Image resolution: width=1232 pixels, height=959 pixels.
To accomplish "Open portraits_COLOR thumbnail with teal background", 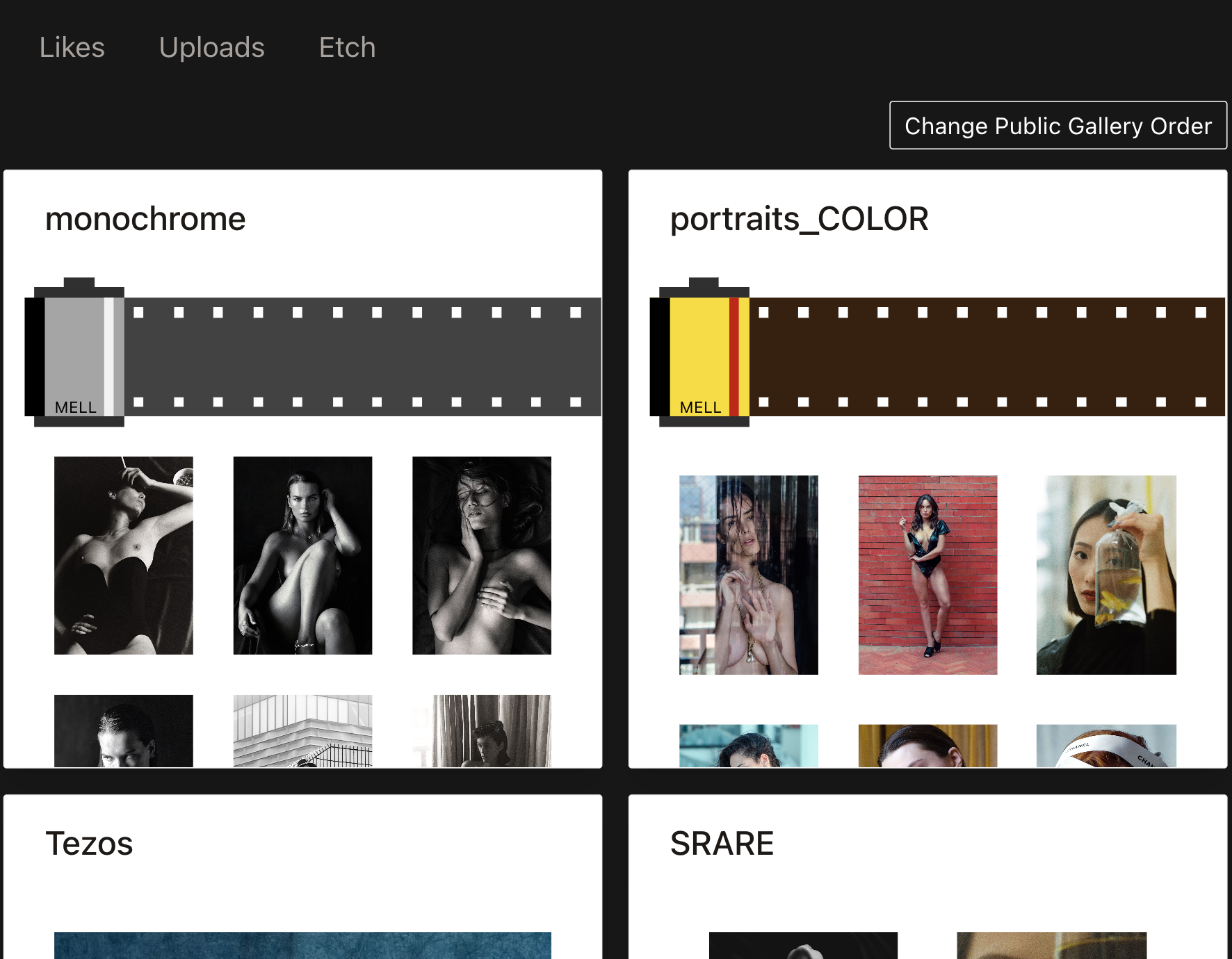I will 749,746.
